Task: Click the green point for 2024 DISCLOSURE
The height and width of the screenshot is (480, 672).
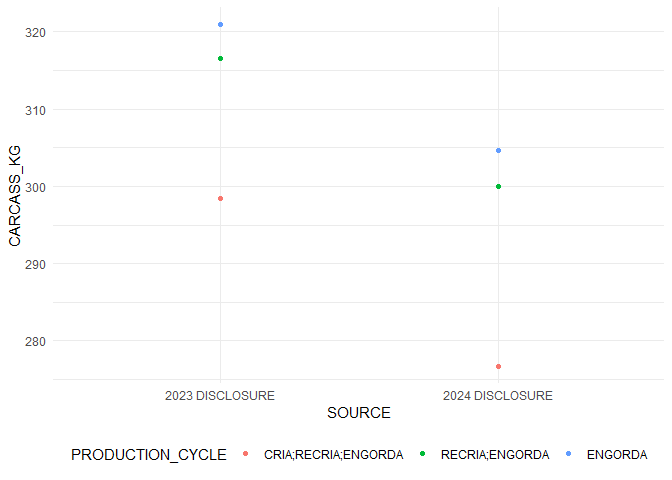Action: [498, 186]
